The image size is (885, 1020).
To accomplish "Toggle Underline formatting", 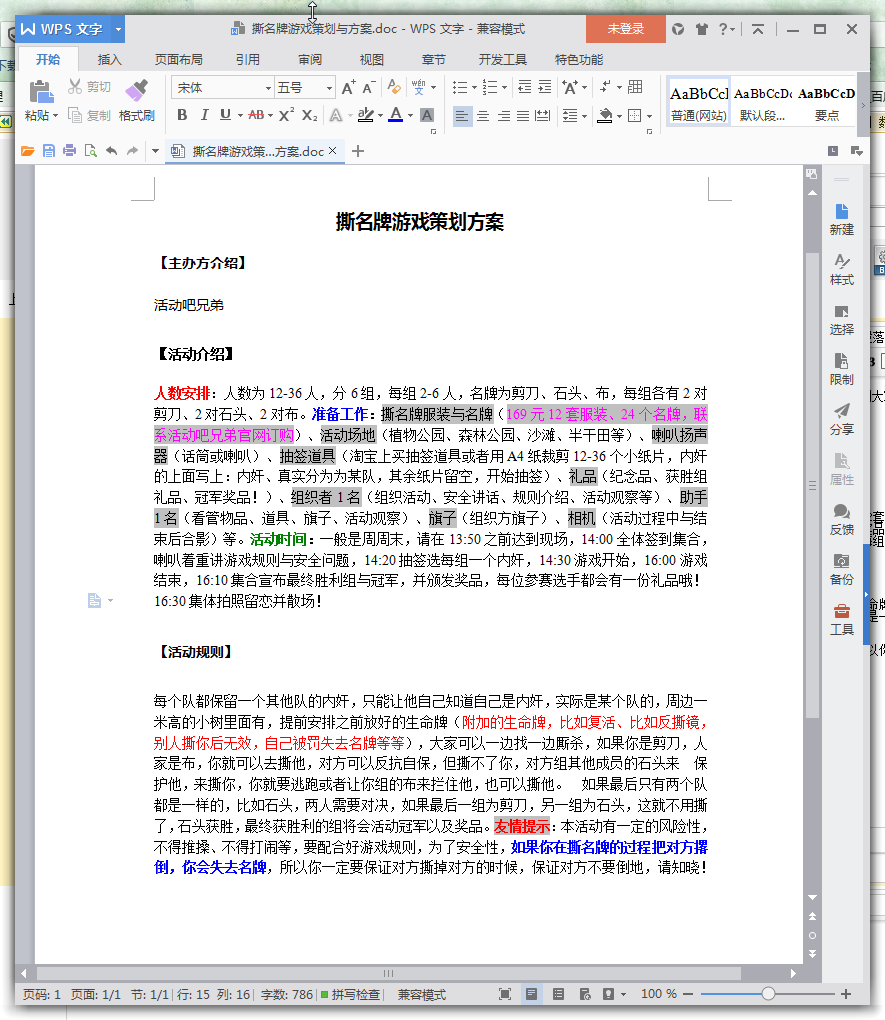I will point(225,115).
